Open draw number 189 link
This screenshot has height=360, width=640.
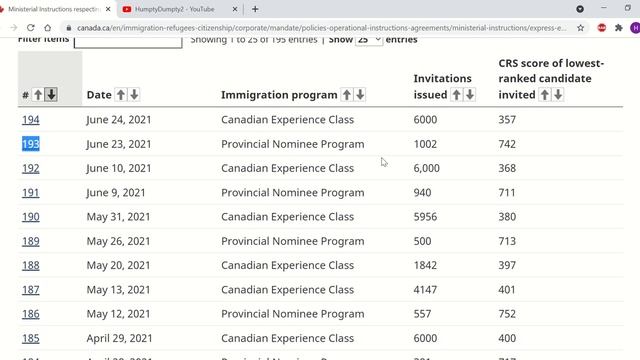click(x=31, y=241)
